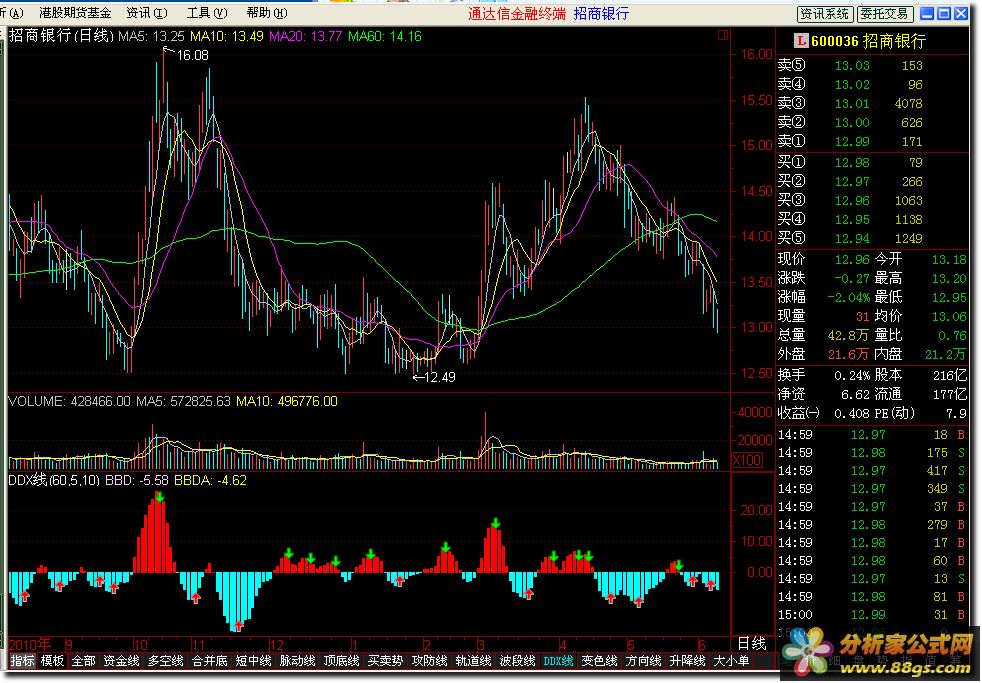This screenshot has width=982, height=683.
Task: Click the MA5: 13.25 label
Action: pyautogui.click(x=152, y=36)
